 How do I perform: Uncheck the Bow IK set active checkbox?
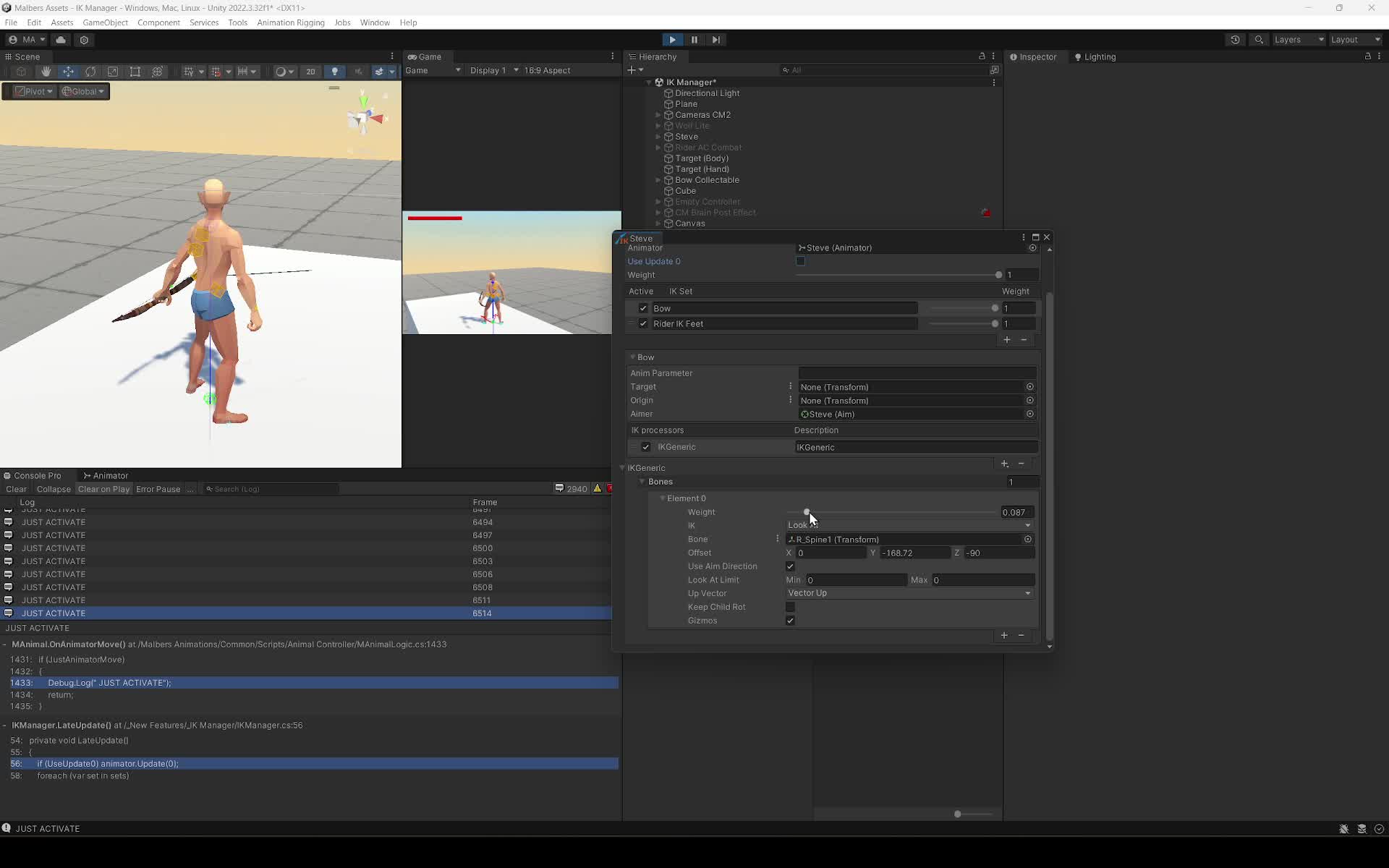click(x=643, y=308)
